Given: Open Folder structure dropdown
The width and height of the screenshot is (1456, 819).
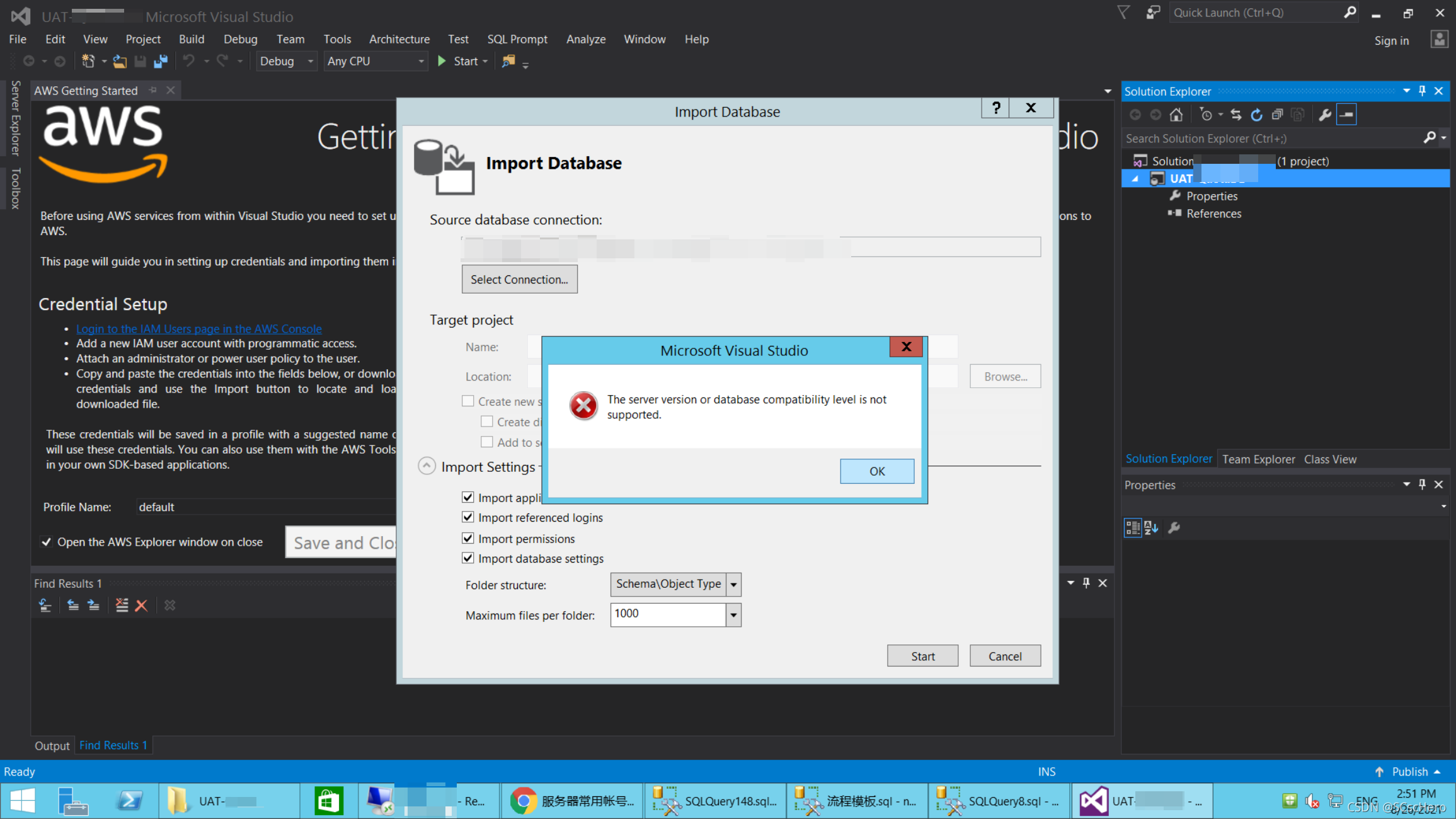Looking at the screenshot, I should pyautogui.click(x=733, y=585).
